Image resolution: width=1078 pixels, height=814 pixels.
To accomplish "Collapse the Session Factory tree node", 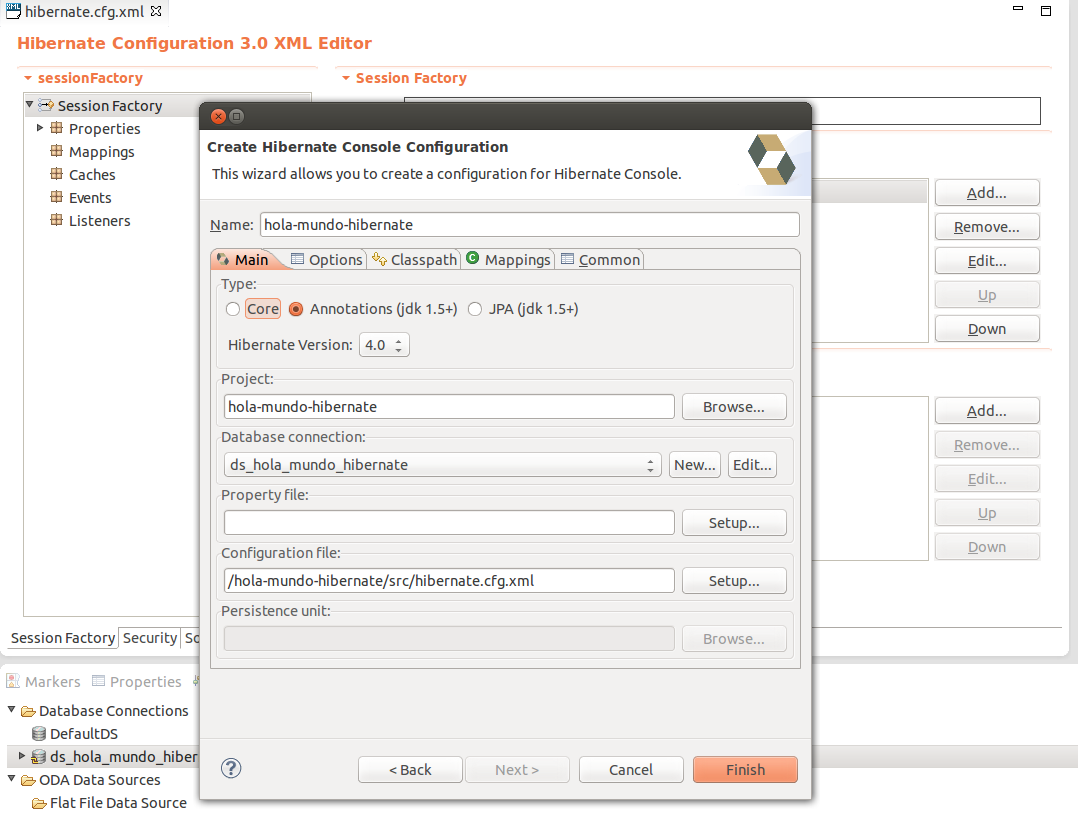I will (30, 104).
